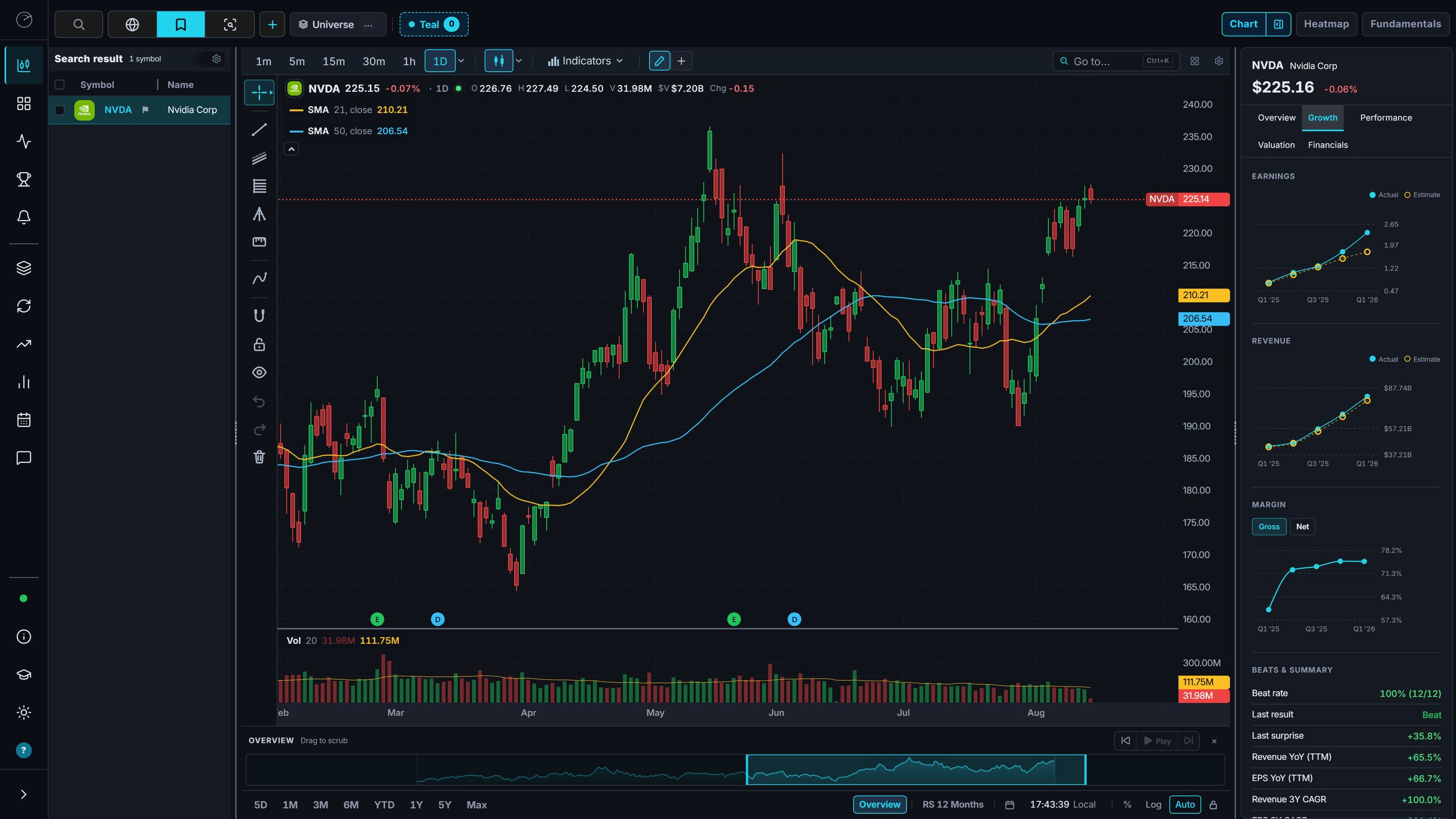1456x819 pixels.
Task: Open the activity pulse sidebar icon
Action: (24, 141)
